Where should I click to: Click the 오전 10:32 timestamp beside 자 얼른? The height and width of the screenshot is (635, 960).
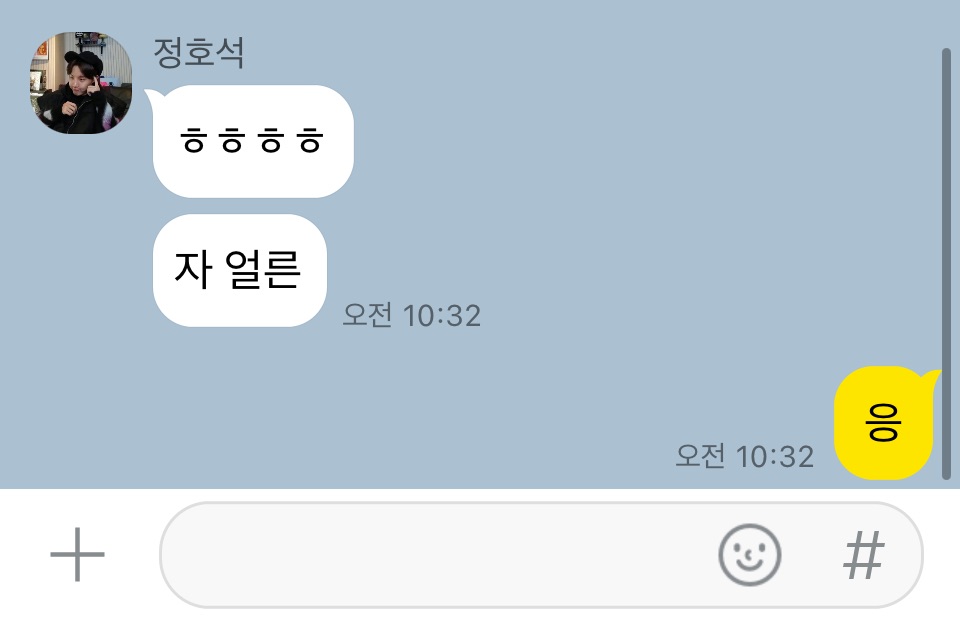(x=411, y=316)
